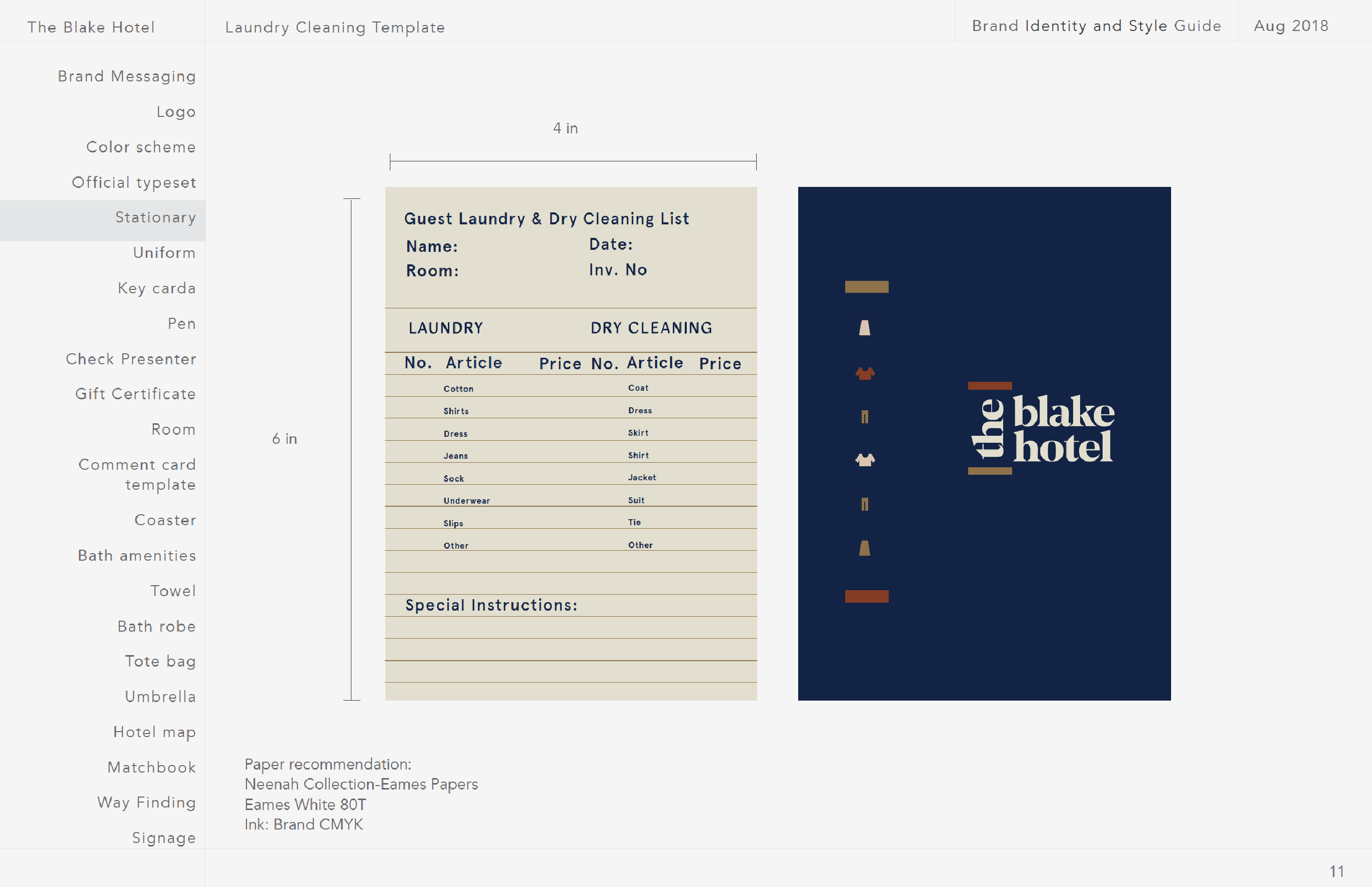
Task: Open Comment card template entry
Action: tap(136, 475)
